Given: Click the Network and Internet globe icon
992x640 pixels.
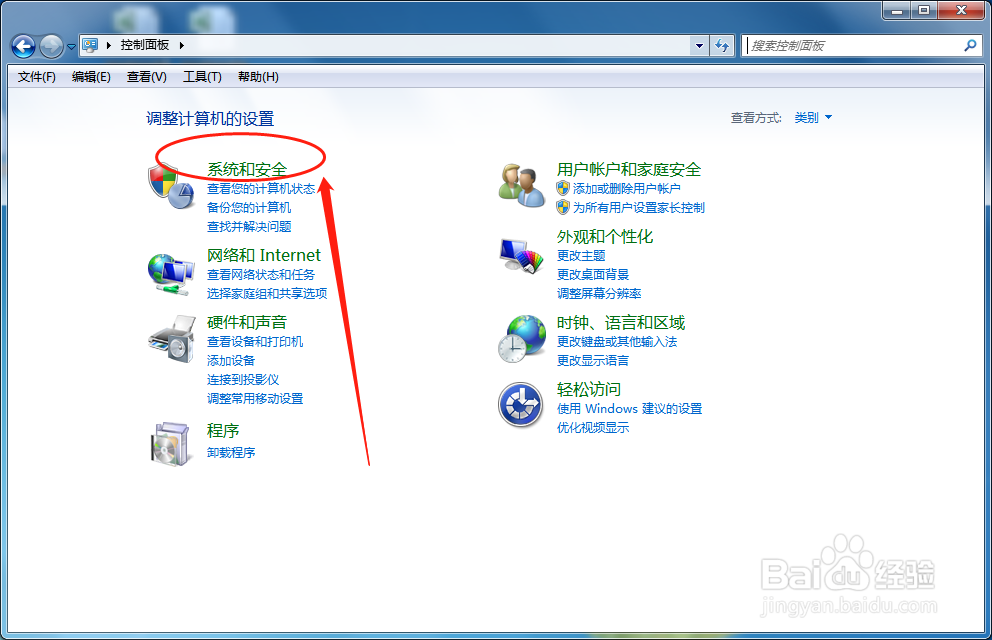Looking at the screenshot, I should coord(171,273).
